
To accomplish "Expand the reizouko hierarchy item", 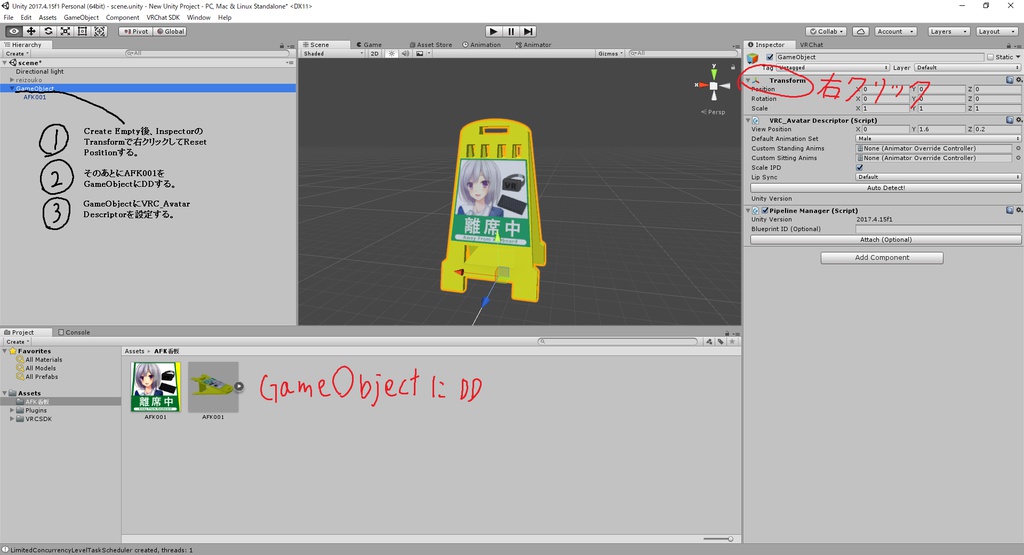I will (12, 80).
